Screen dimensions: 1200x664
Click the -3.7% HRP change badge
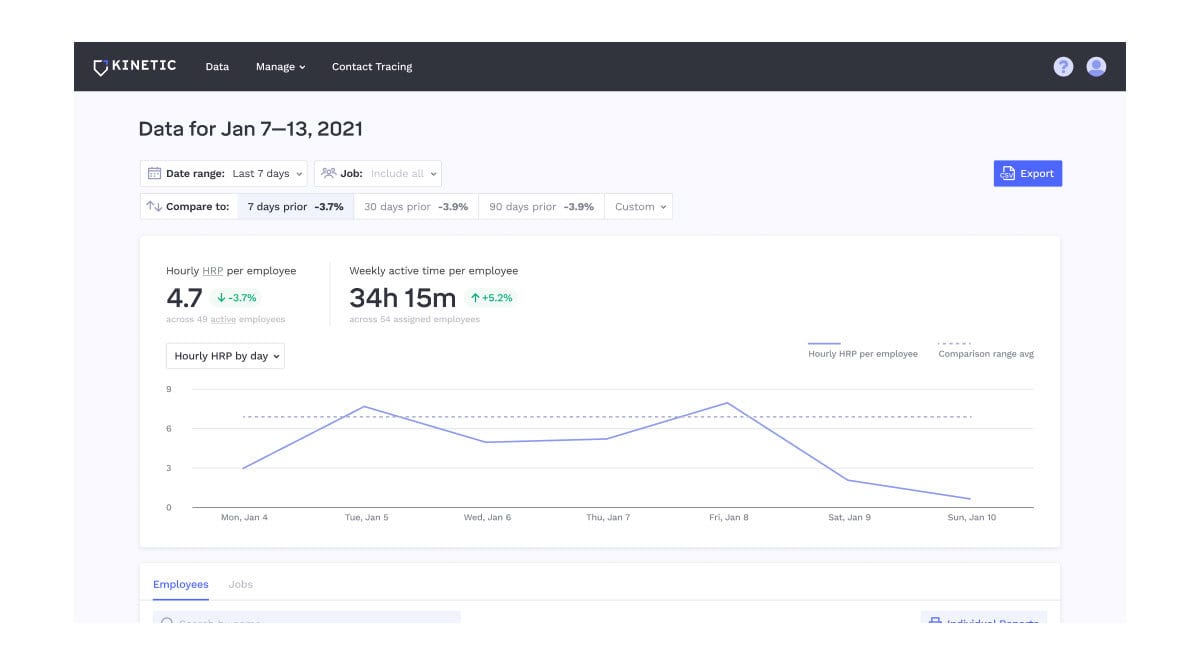(236, 297)
